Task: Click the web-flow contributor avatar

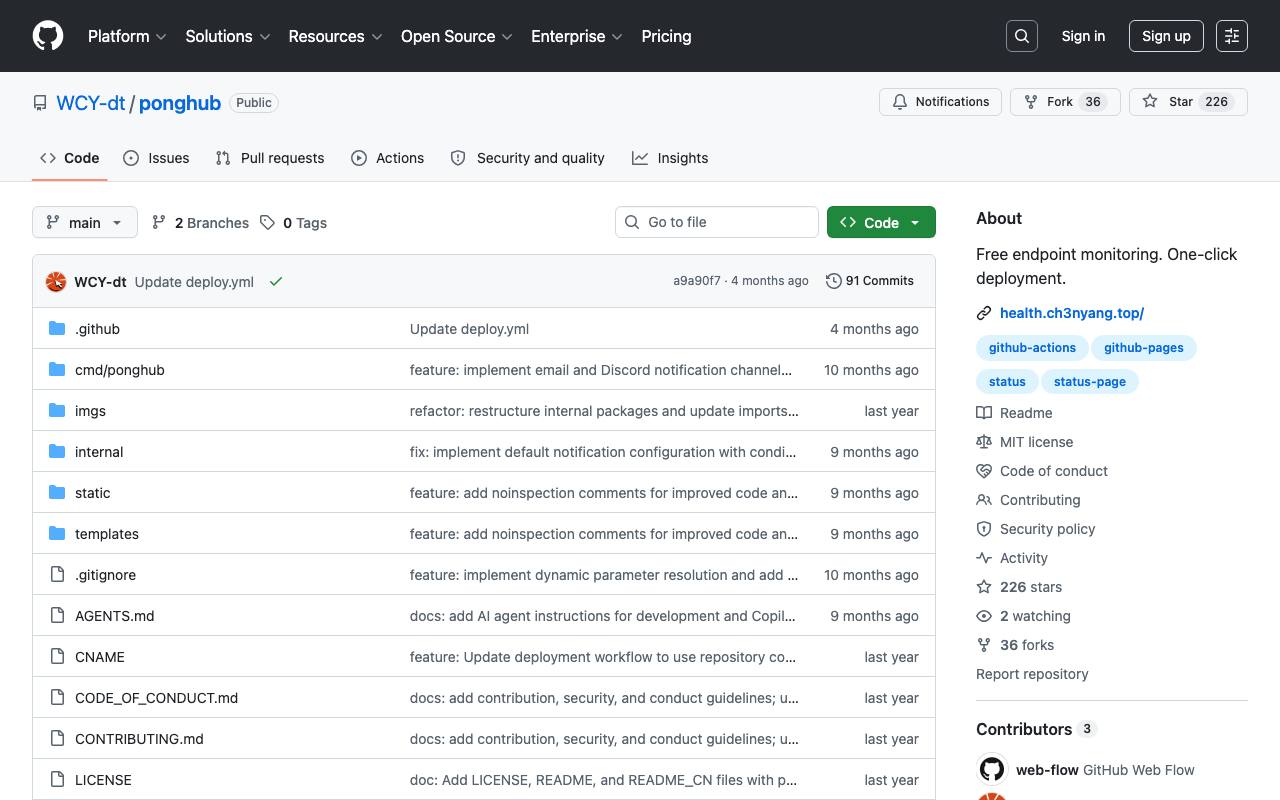Action: click(992, 769)
